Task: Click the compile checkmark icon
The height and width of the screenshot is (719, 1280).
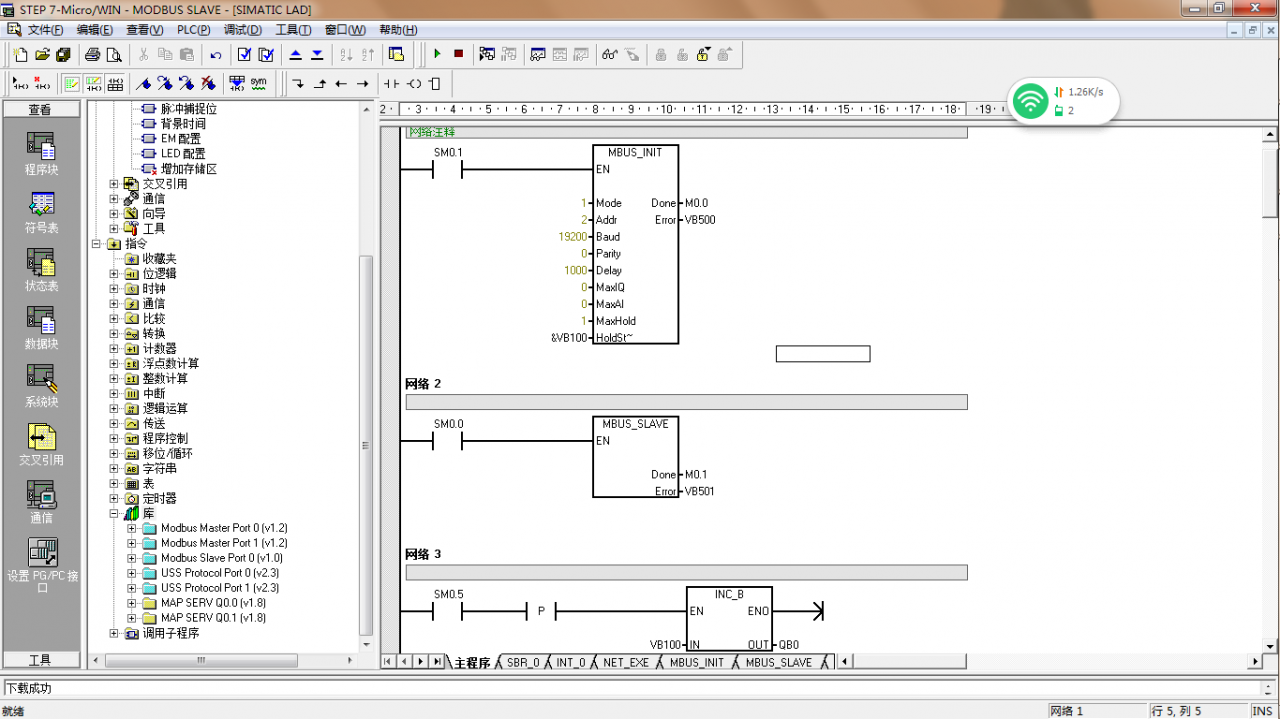Action: pyautogui.click(x=244, y=54)
